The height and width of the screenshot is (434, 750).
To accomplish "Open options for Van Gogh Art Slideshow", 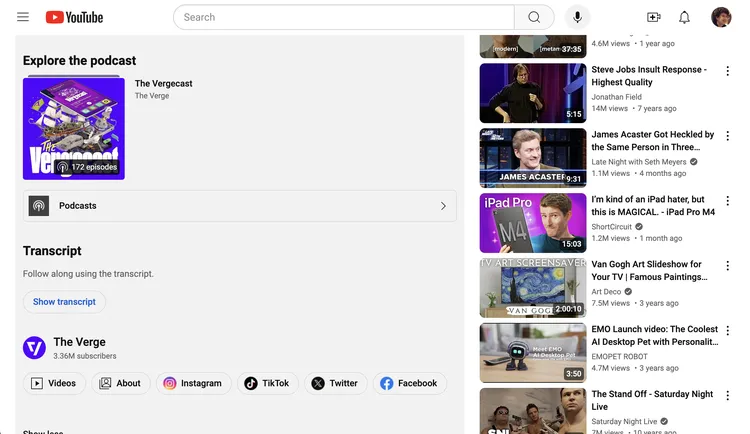I will [x=728, y=266].
